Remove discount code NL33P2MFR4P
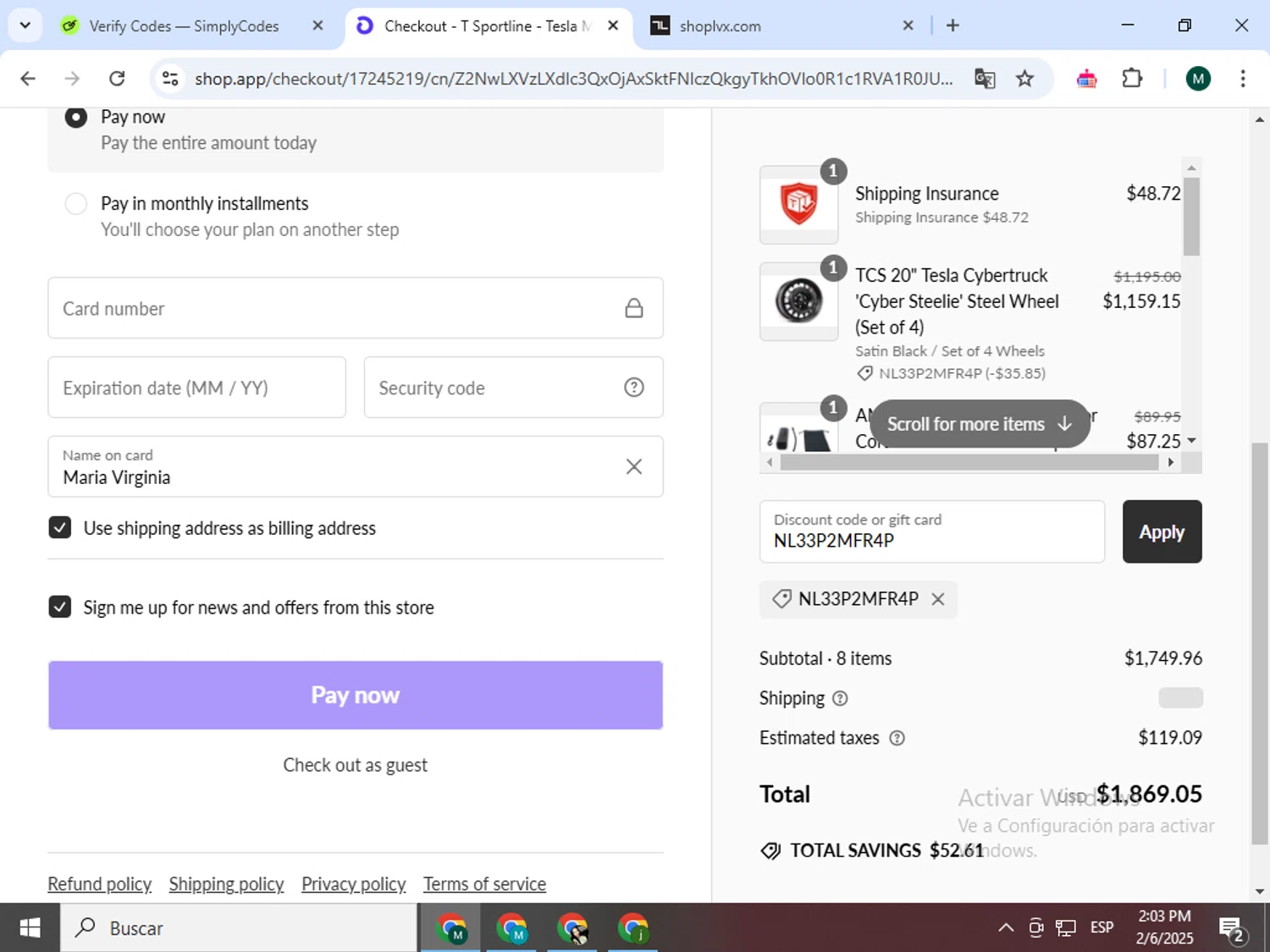The width and height of the screenshot is (1270, 952). [x=938, y=599]
